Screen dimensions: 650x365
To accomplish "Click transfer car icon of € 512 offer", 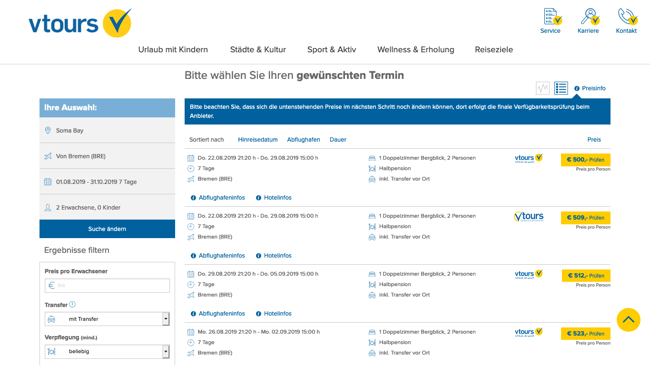I will [x=372, y=295].
